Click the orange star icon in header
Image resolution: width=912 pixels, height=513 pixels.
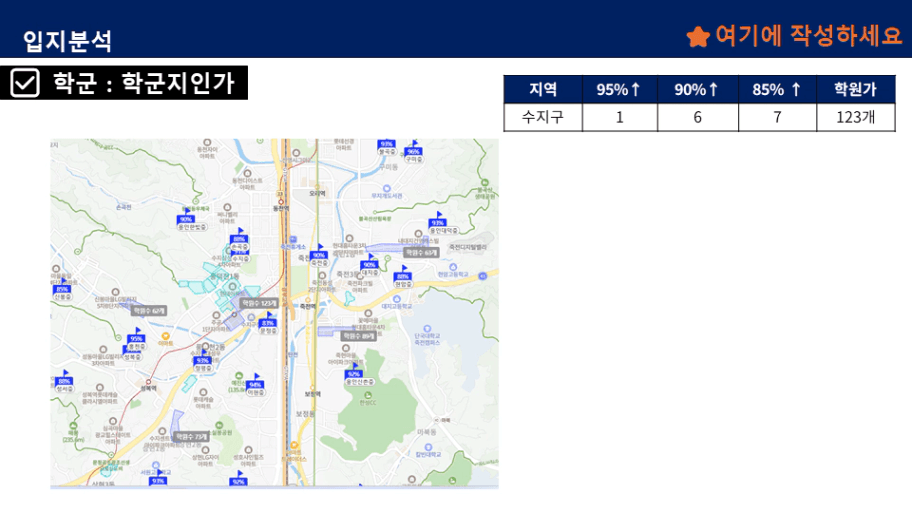point(698,36)
